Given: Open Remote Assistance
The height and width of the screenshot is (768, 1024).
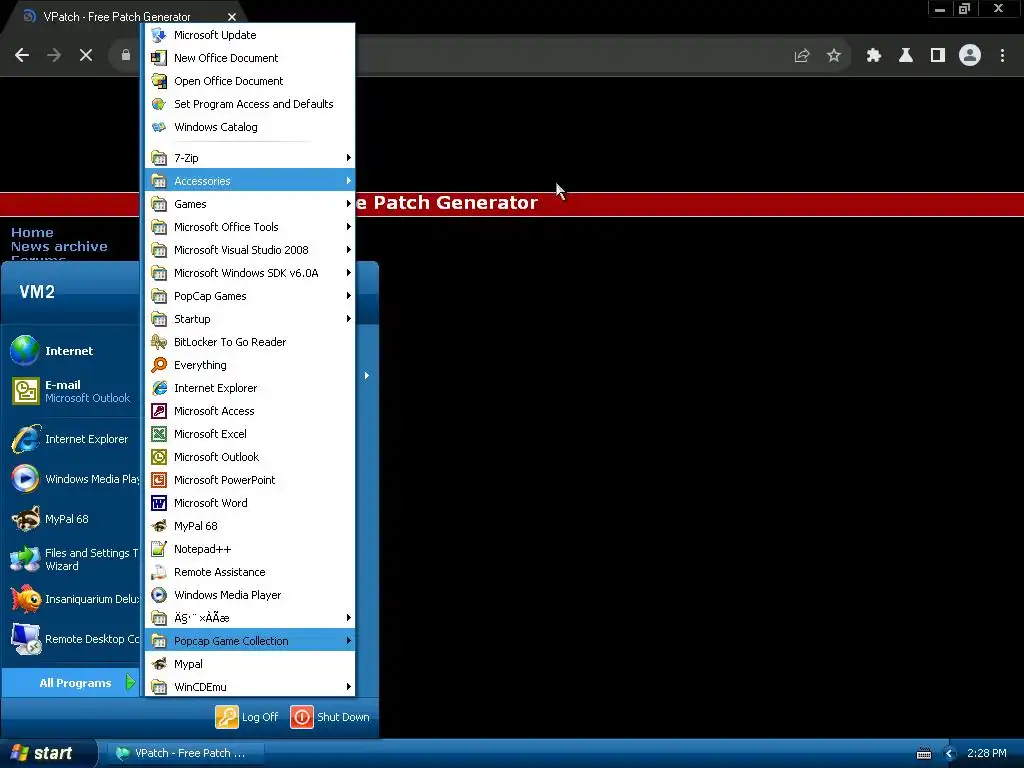Looking at the screenshot, I should 250,572.
